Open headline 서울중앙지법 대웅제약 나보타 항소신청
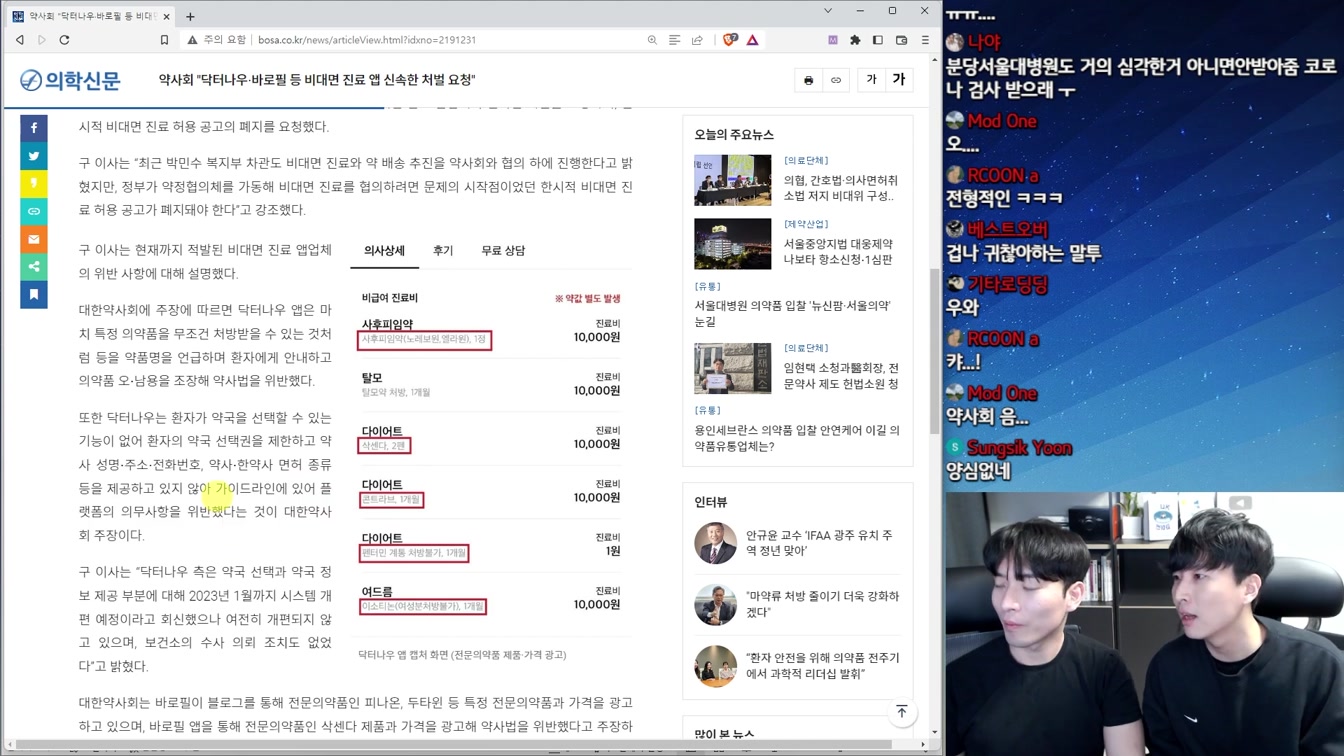 (x=838, y=251)
